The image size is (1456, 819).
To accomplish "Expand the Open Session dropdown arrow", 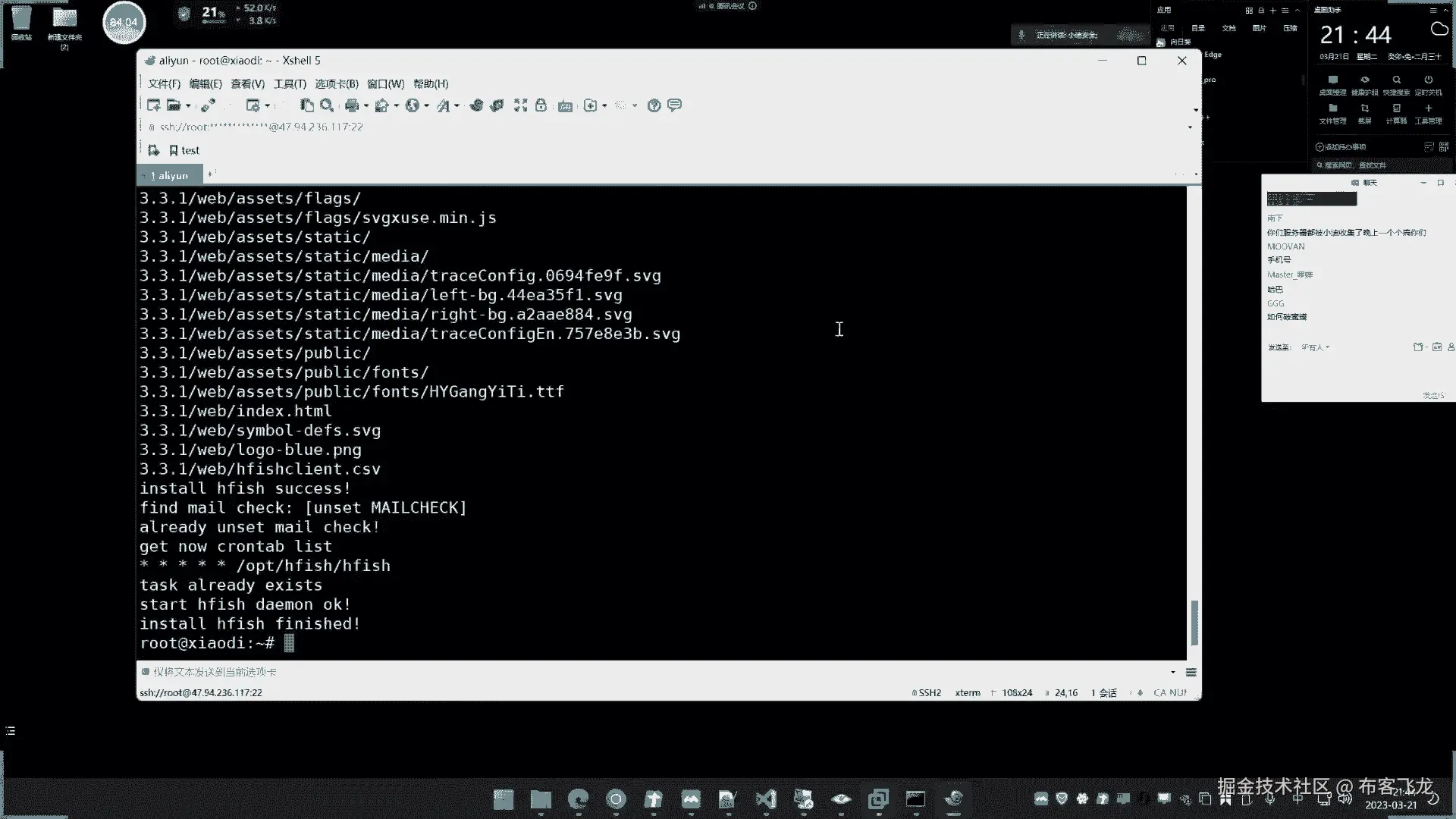I will [188, 105].
